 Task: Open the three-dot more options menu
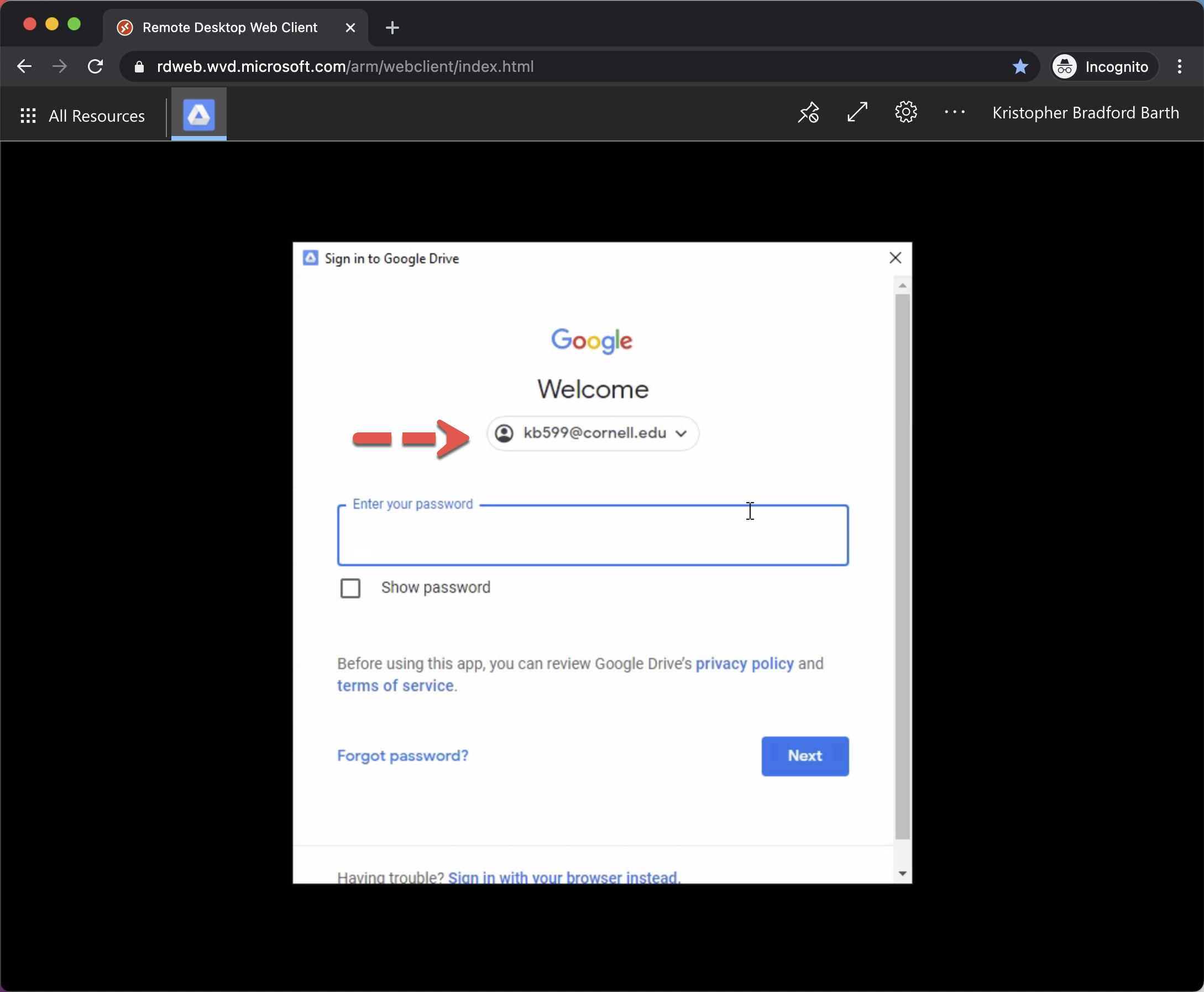(x=954, y=112)
